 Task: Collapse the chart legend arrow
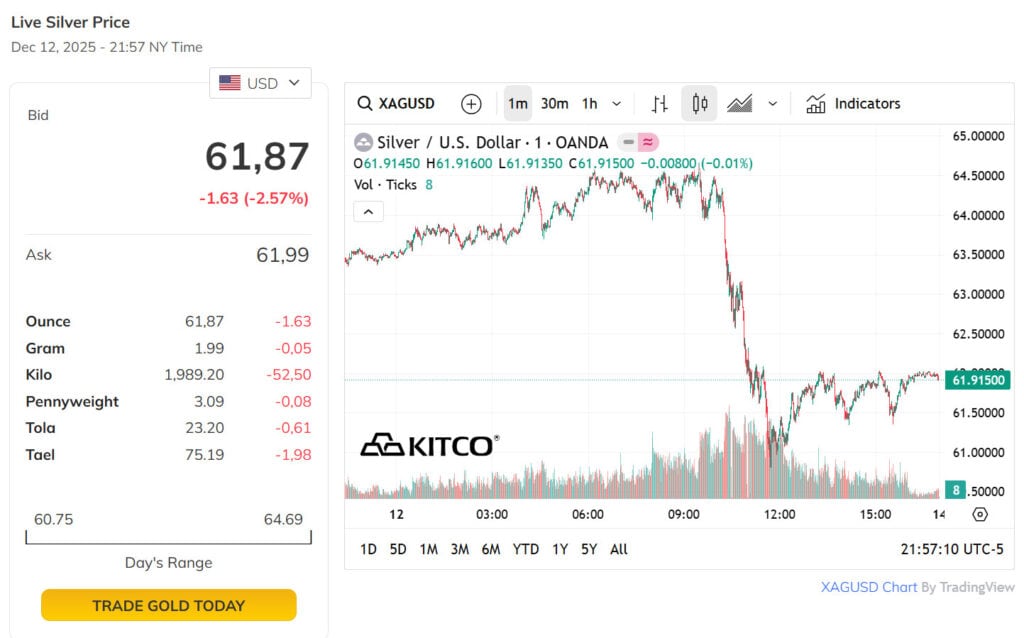[369, 211]
